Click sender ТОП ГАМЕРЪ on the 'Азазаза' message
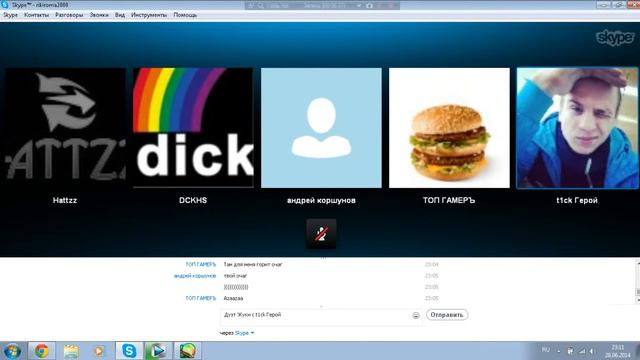This screenshot has width=640, height=360. pos(200,298)
